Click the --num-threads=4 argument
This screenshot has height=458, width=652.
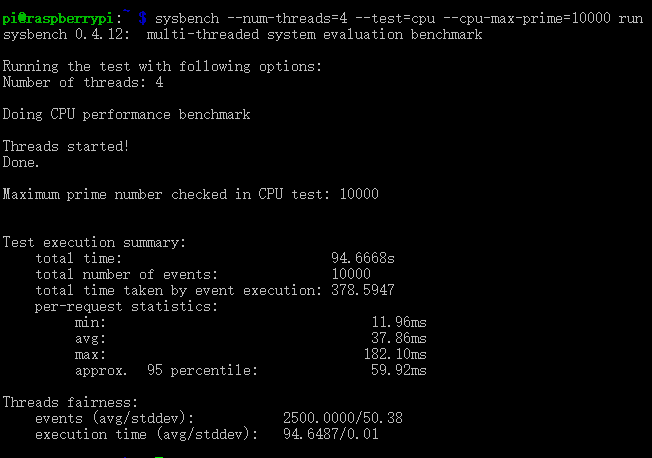click(287, 18)
